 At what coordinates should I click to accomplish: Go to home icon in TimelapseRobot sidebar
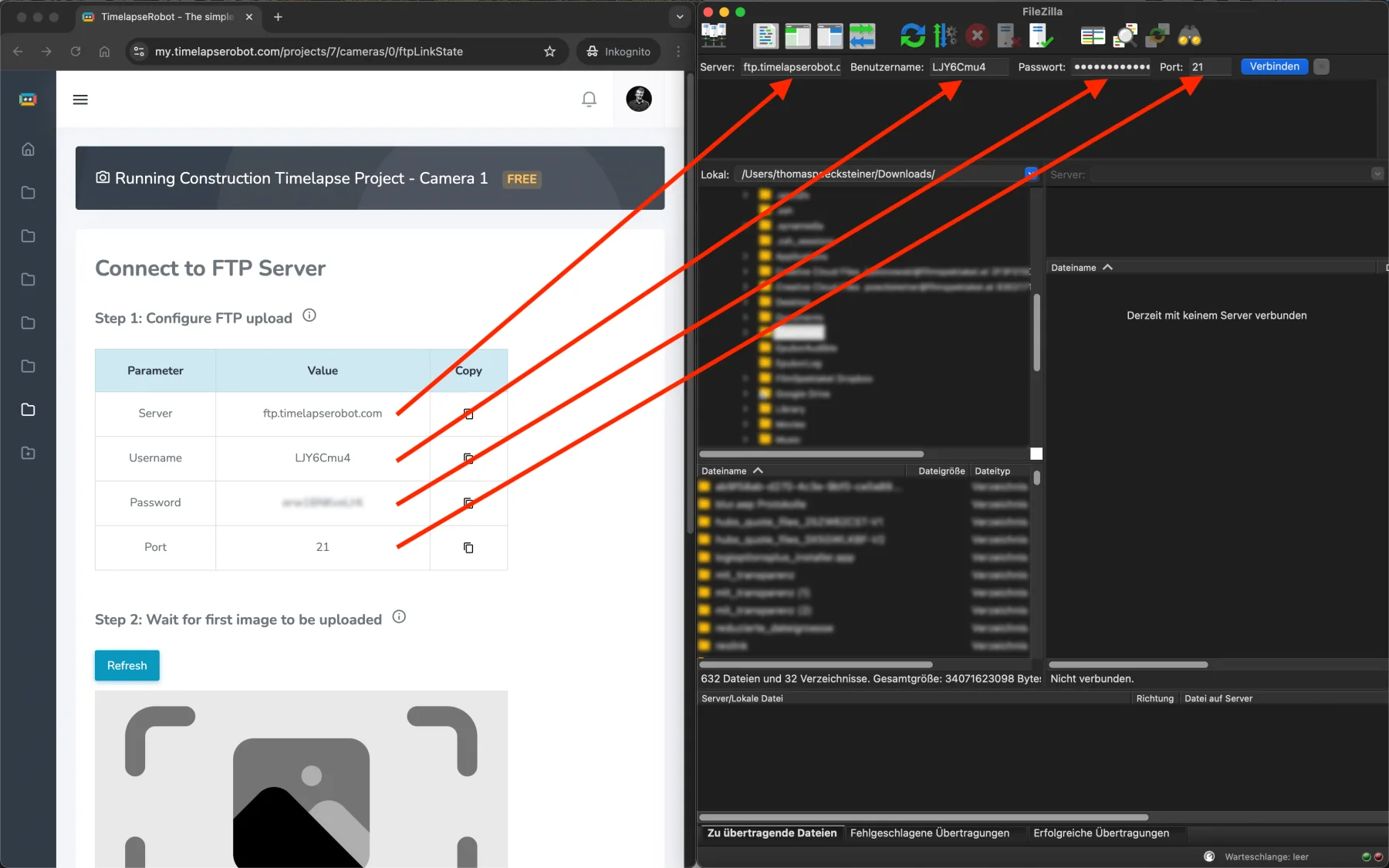[28, 149]
